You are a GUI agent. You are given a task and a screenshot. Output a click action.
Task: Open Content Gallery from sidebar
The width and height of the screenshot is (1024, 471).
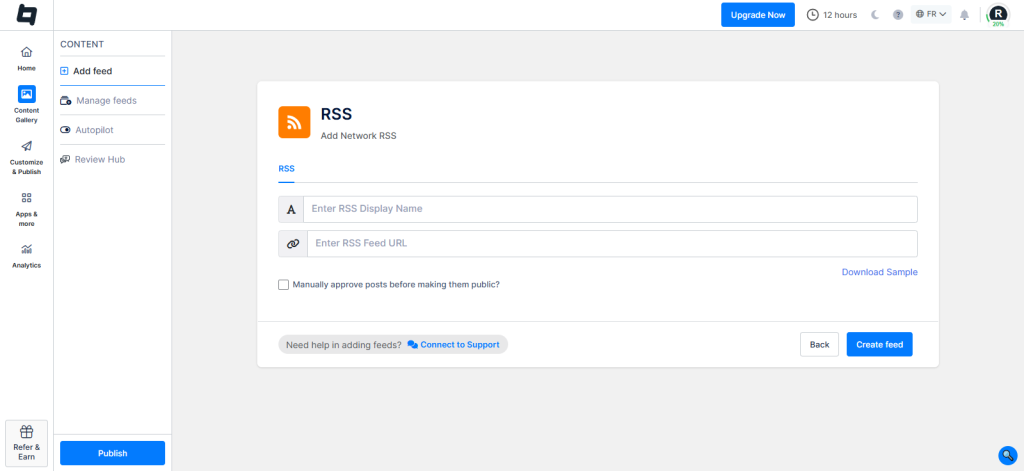tap(26, 95)
